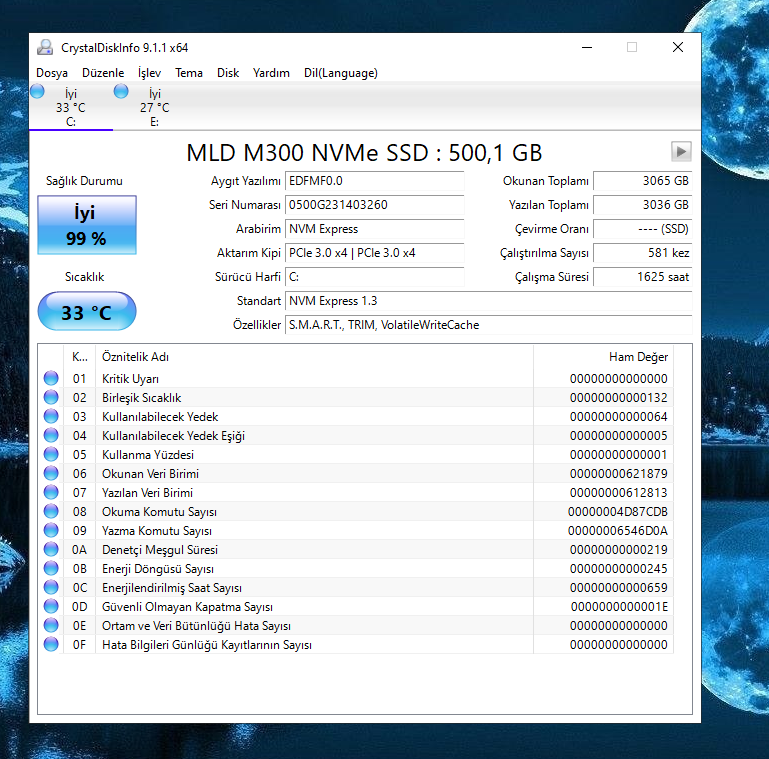Open the Dil(Language) menu
This screenshot has height=759, width=769.
point(340,73)
